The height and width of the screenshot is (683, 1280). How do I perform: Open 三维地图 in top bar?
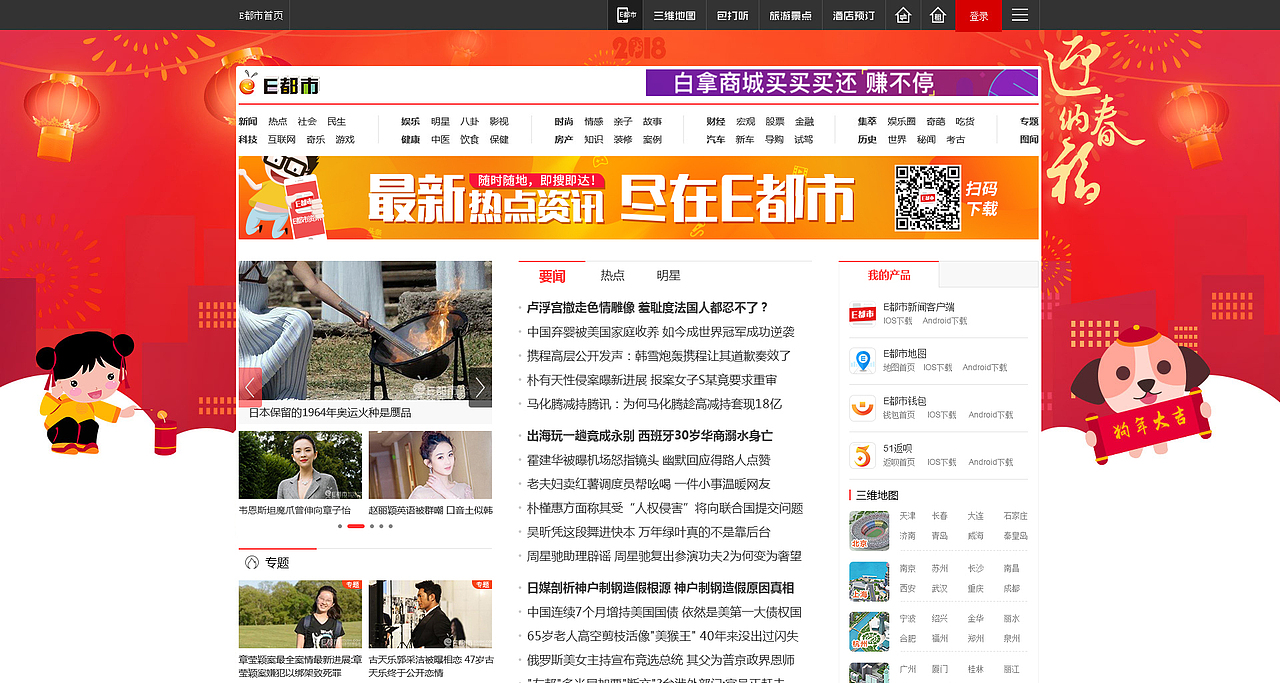pos(674,15)
